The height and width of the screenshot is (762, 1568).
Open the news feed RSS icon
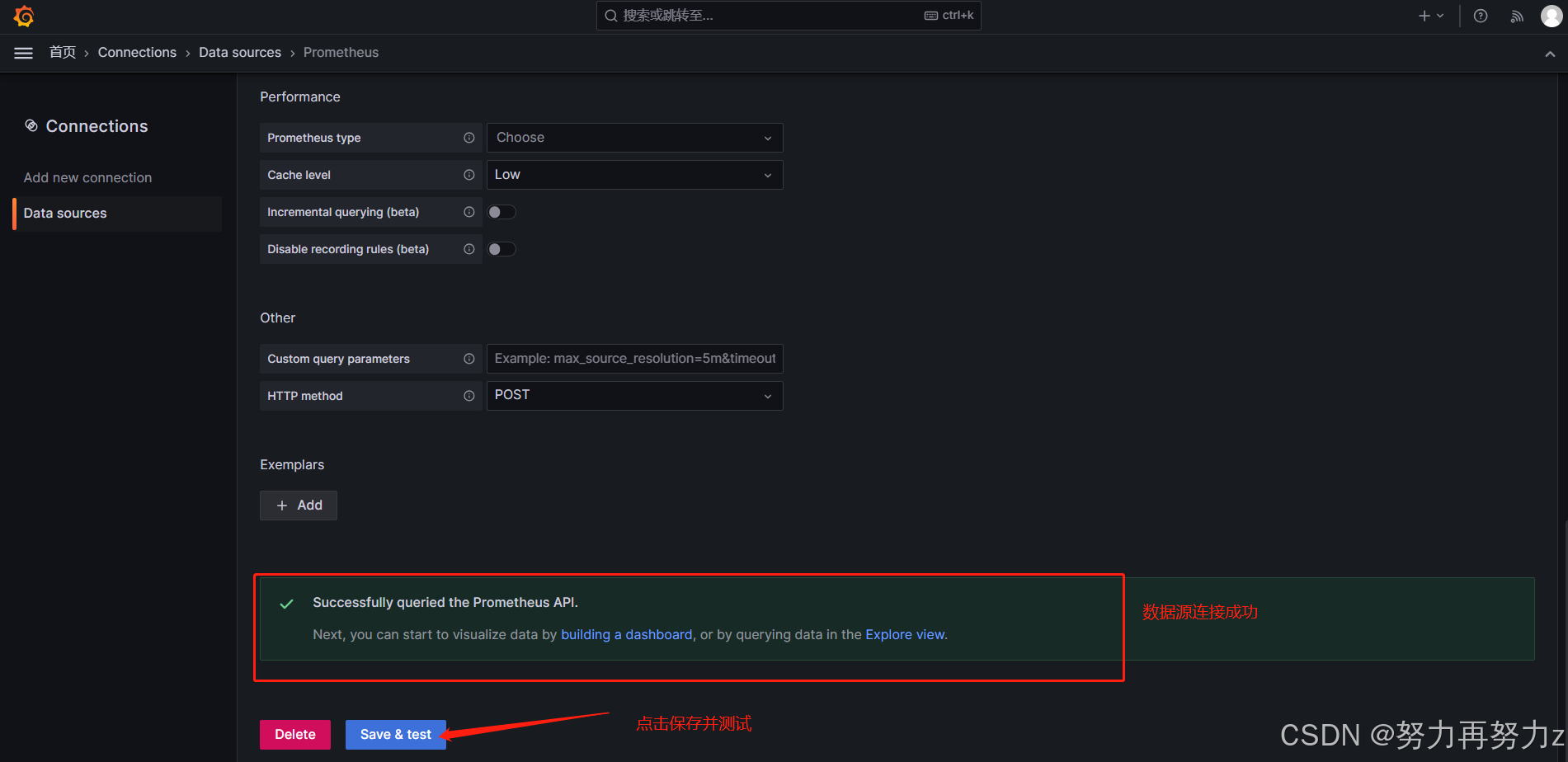click(x=1517, y=16)
